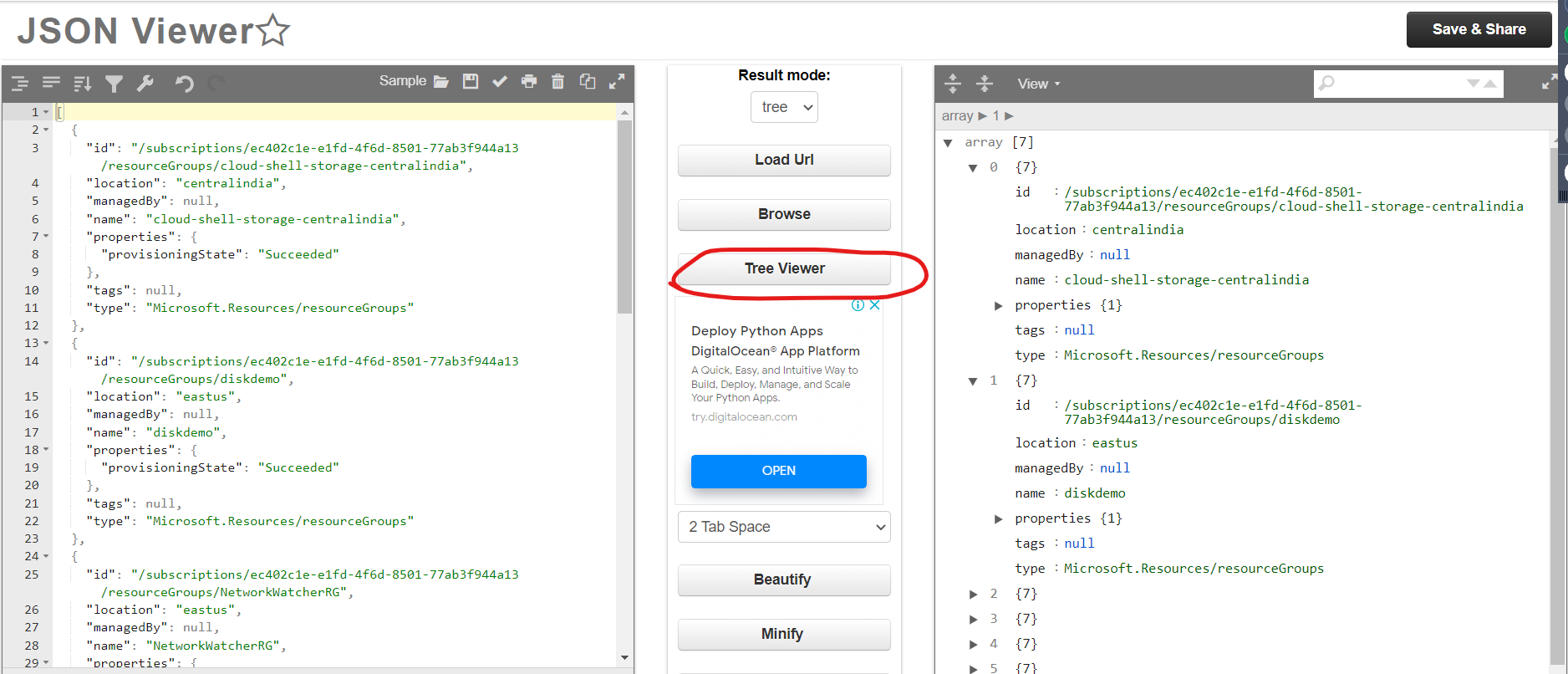1568x674 pixels.
Task: Click the repair JSON wrench icon
Action: click(145, 83)
